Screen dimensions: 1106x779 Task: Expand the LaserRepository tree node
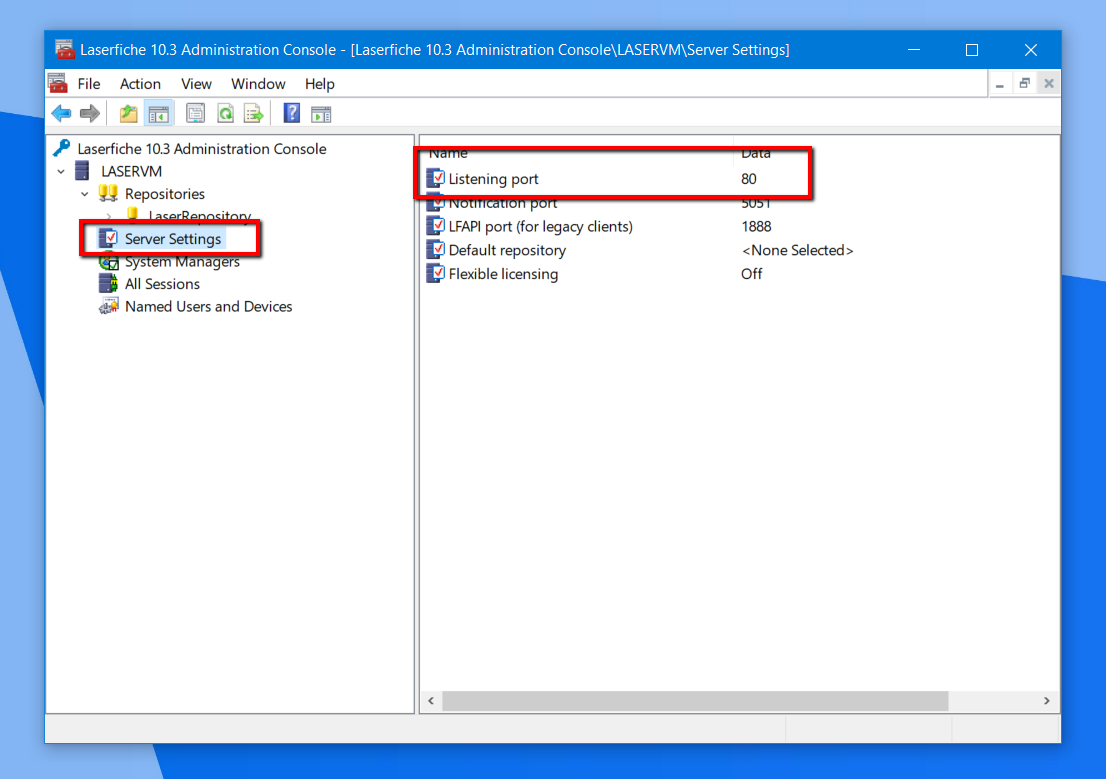pos(109,216)
